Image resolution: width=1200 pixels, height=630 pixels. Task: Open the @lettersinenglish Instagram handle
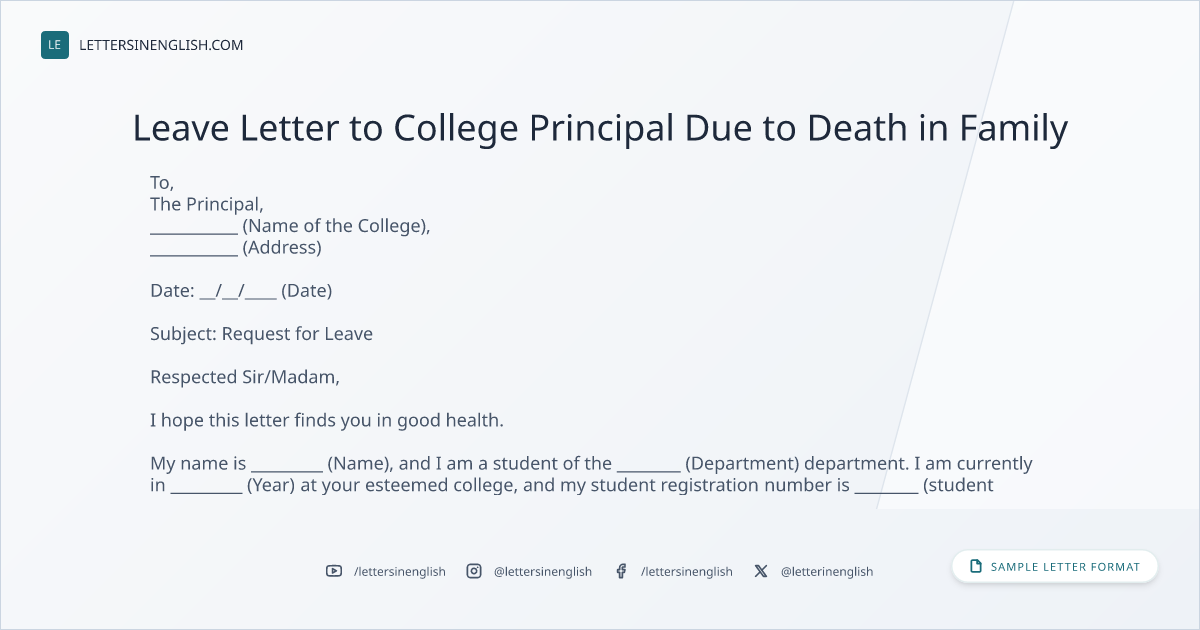coord(543,571)
